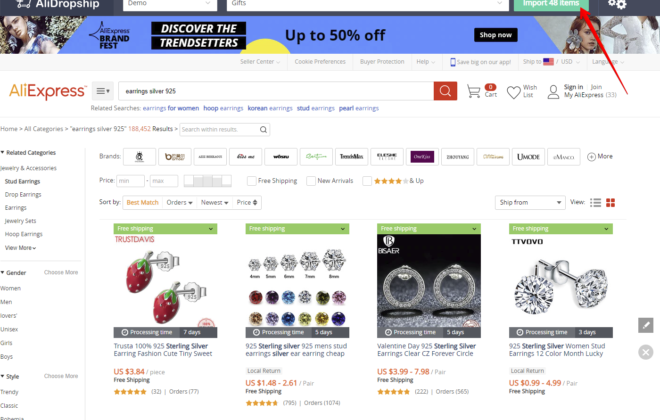660x420 pixels.
Task: Click the round gray X close icon
Action: 645,352
